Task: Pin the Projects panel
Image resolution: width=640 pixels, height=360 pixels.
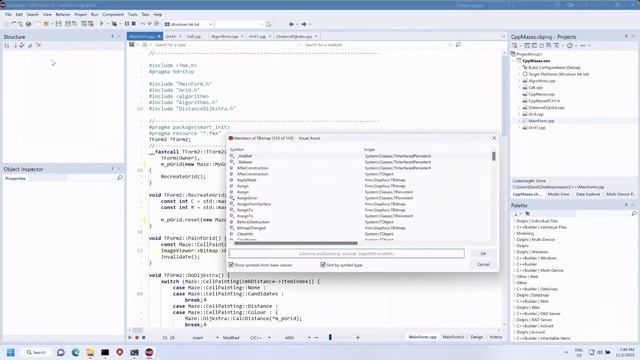Action: click(x=627, y=36)
